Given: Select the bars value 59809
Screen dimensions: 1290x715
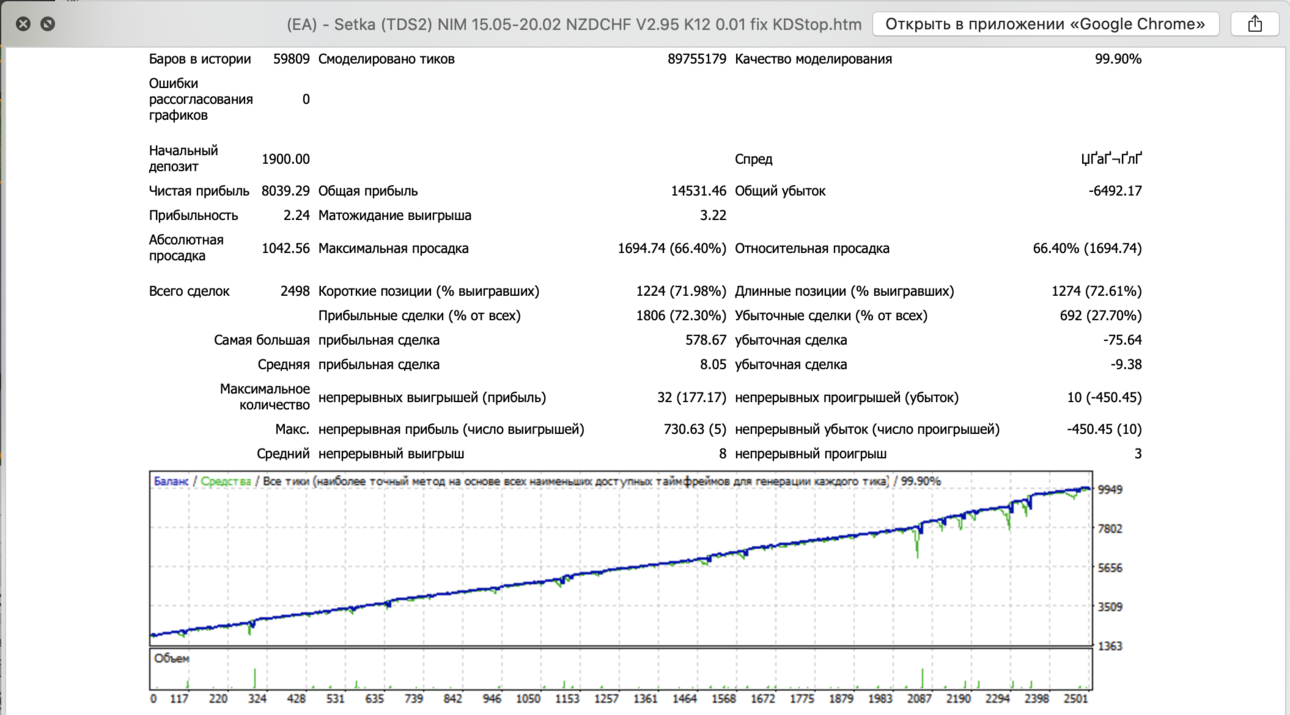Looking at the screenshot, I should tap(291, 59).
